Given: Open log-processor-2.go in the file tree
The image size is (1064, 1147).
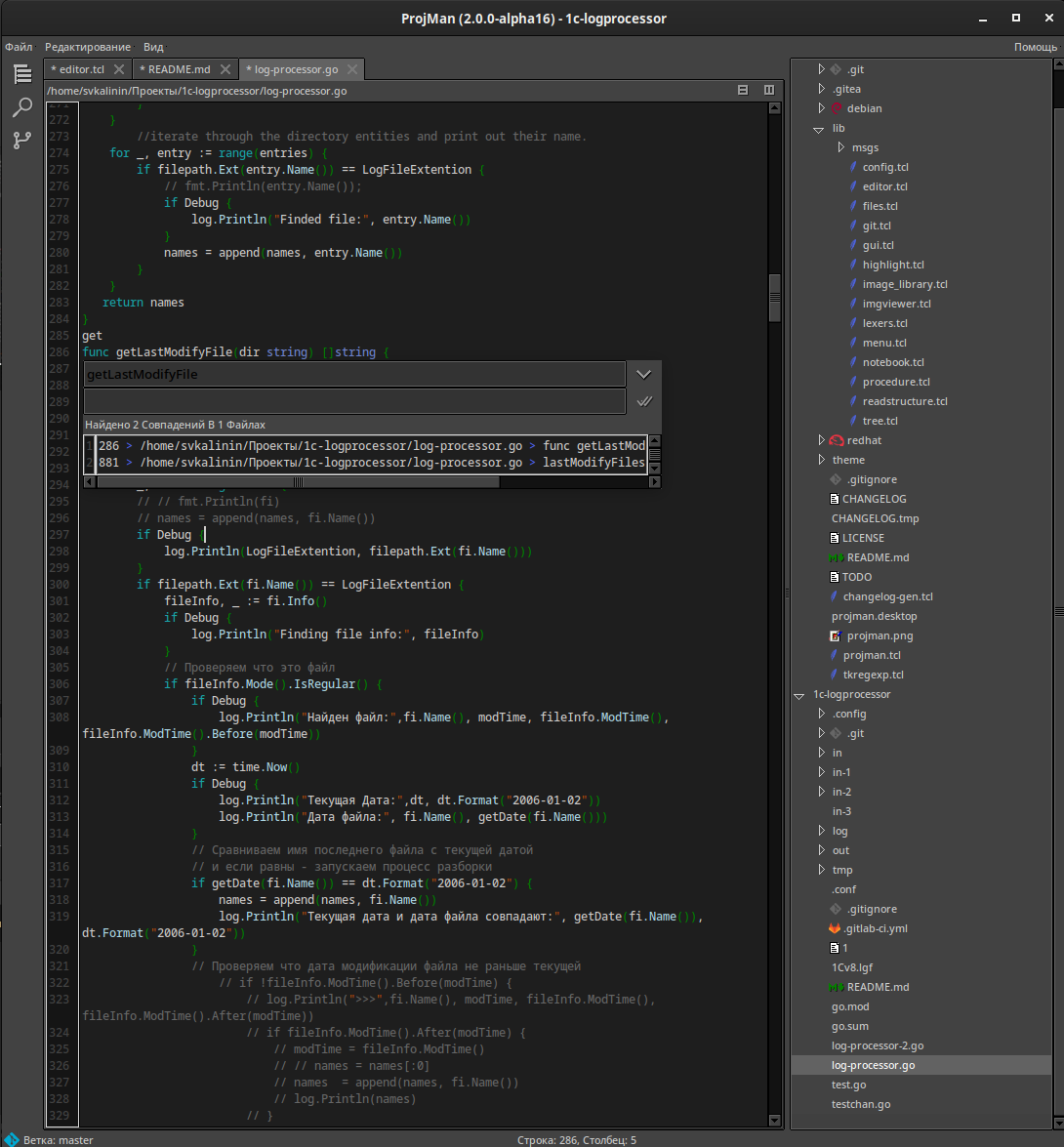Looking at the screenshot, I should [x=878, y=1046].
